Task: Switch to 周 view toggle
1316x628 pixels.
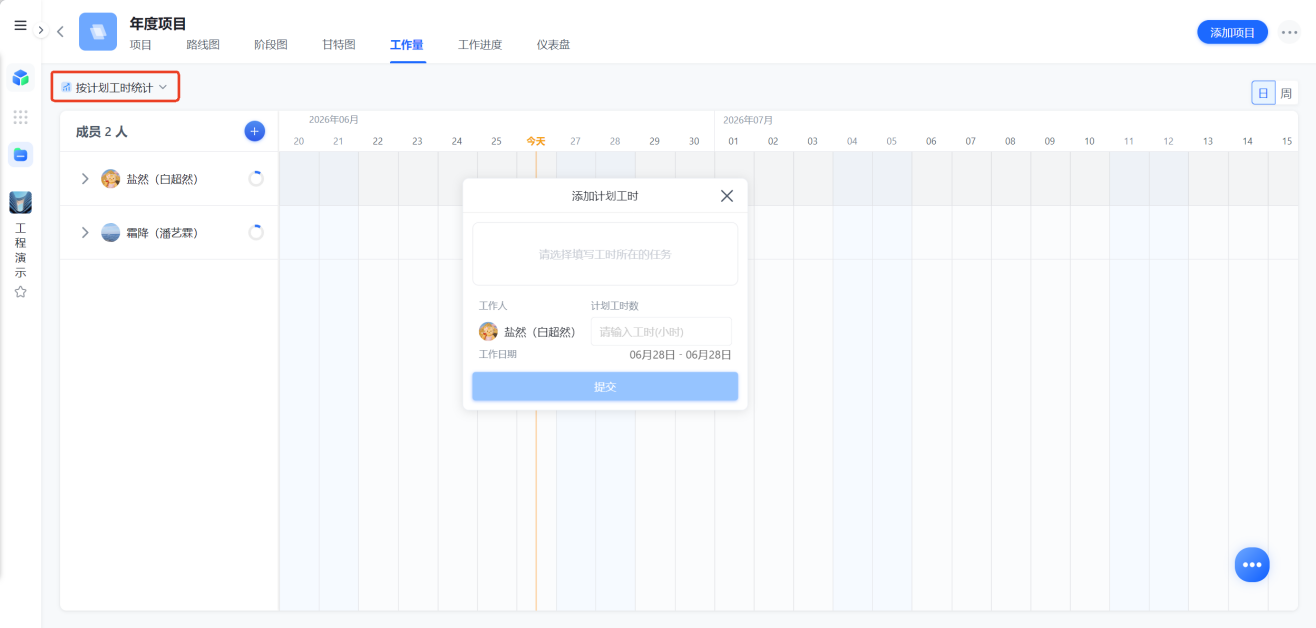Action: (x=1286, y=93)
